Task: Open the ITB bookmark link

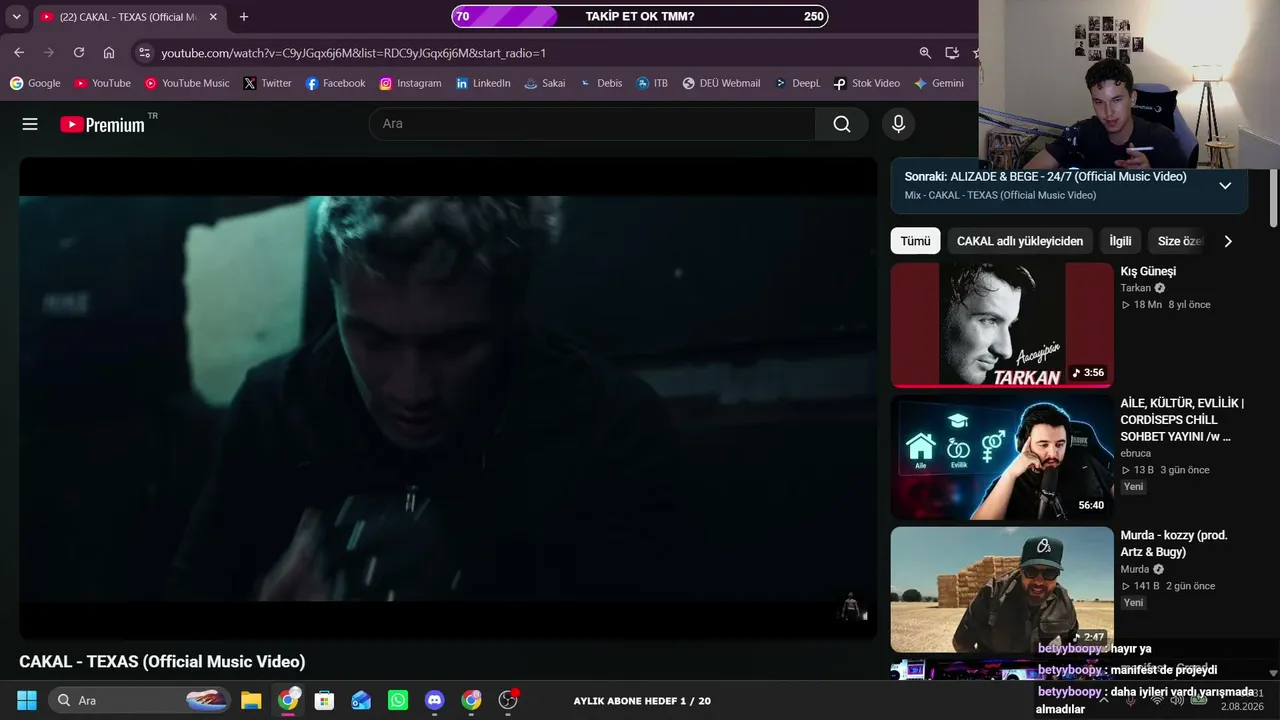Action: (x=652, y=83)
